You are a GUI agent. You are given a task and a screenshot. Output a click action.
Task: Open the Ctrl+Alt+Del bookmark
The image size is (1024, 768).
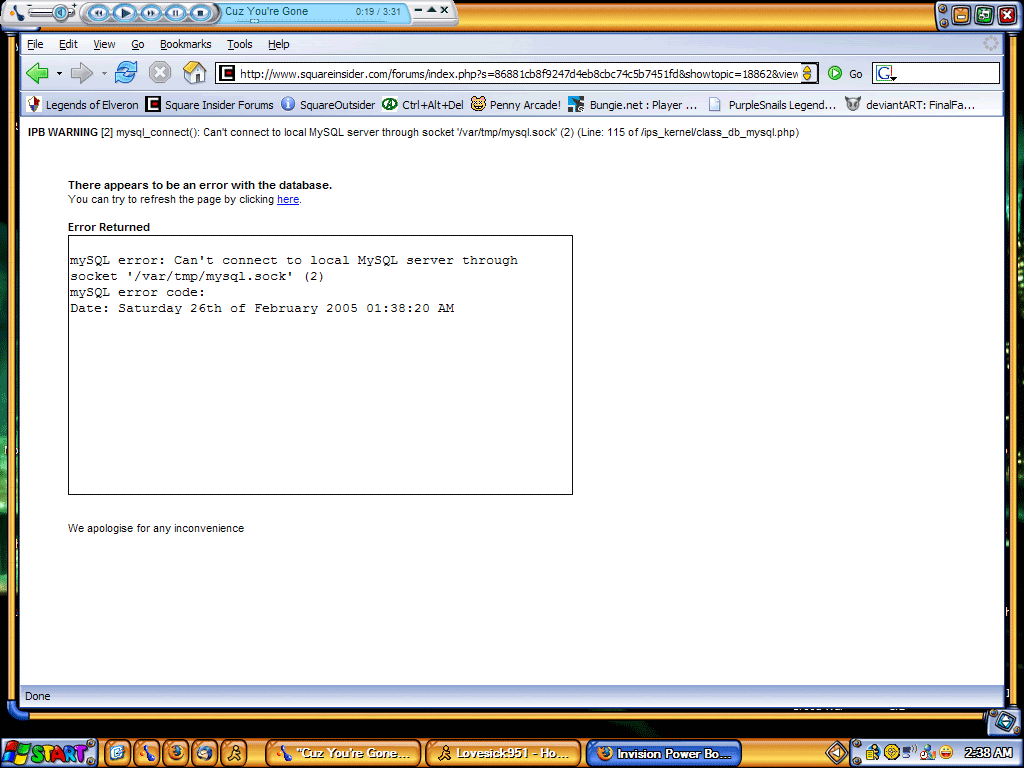(423, 104)
